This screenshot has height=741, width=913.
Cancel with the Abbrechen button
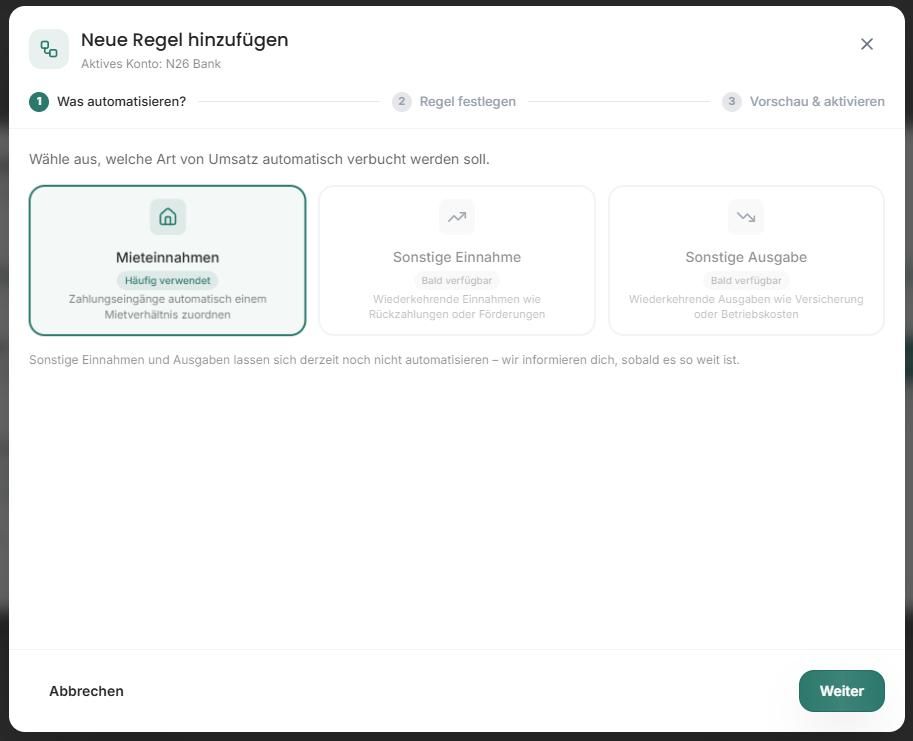click(x=86, y=691)
